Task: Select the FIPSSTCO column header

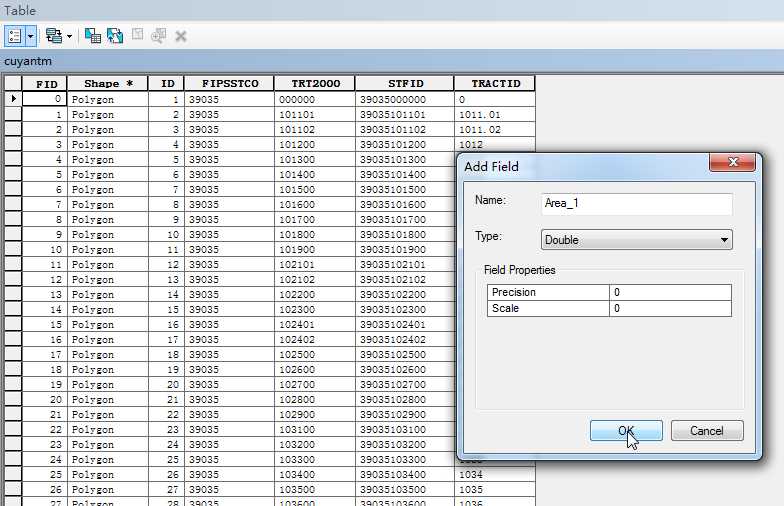Action: coord(230,84)
